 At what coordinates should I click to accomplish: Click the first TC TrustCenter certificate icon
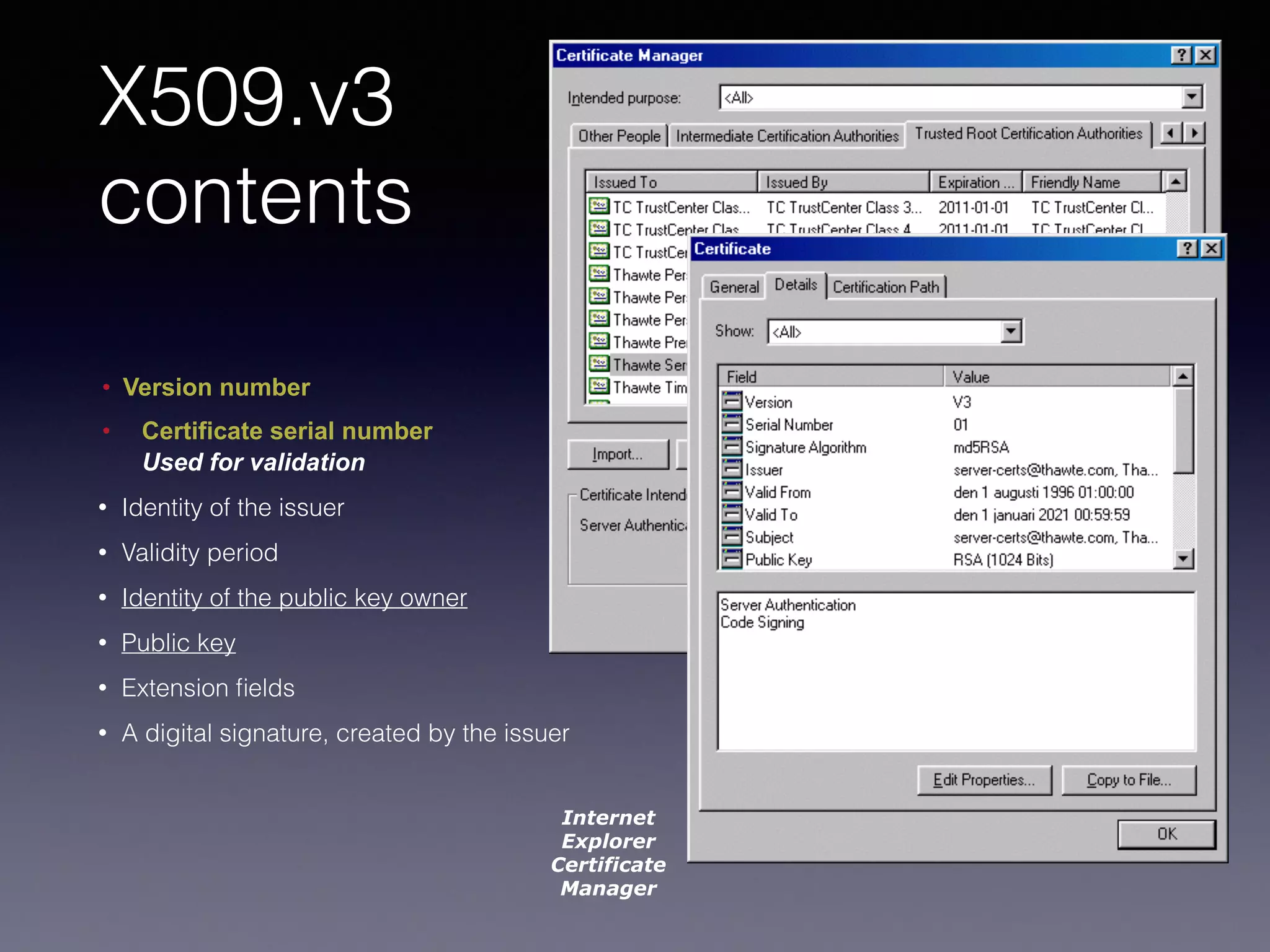599,206
